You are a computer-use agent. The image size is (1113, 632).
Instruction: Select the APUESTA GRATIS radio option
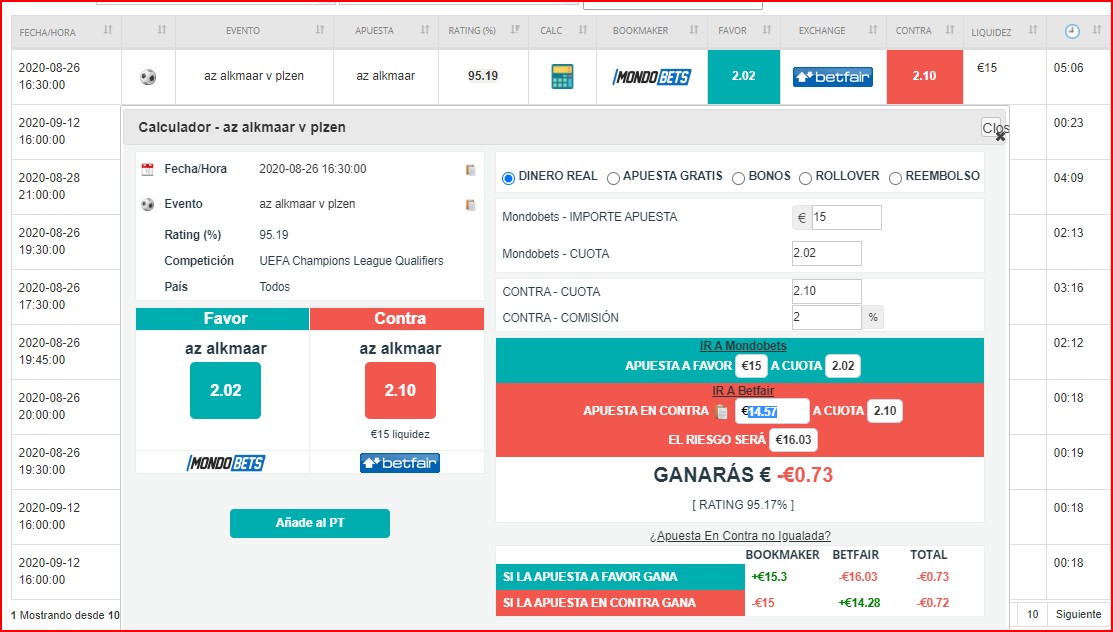coord(613,178)
